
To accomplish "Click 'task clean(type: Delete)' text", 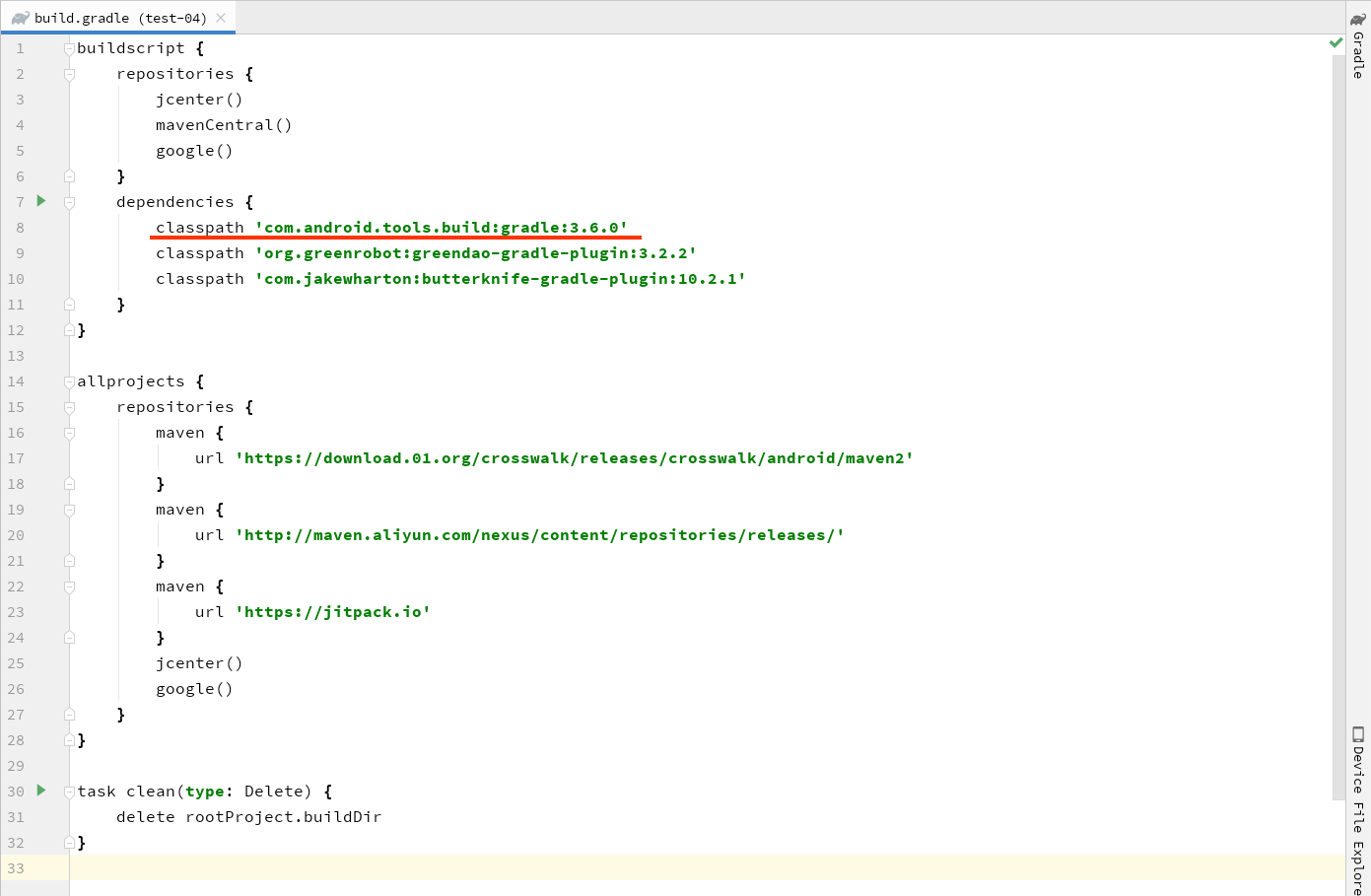I will (x=194, y=792).
